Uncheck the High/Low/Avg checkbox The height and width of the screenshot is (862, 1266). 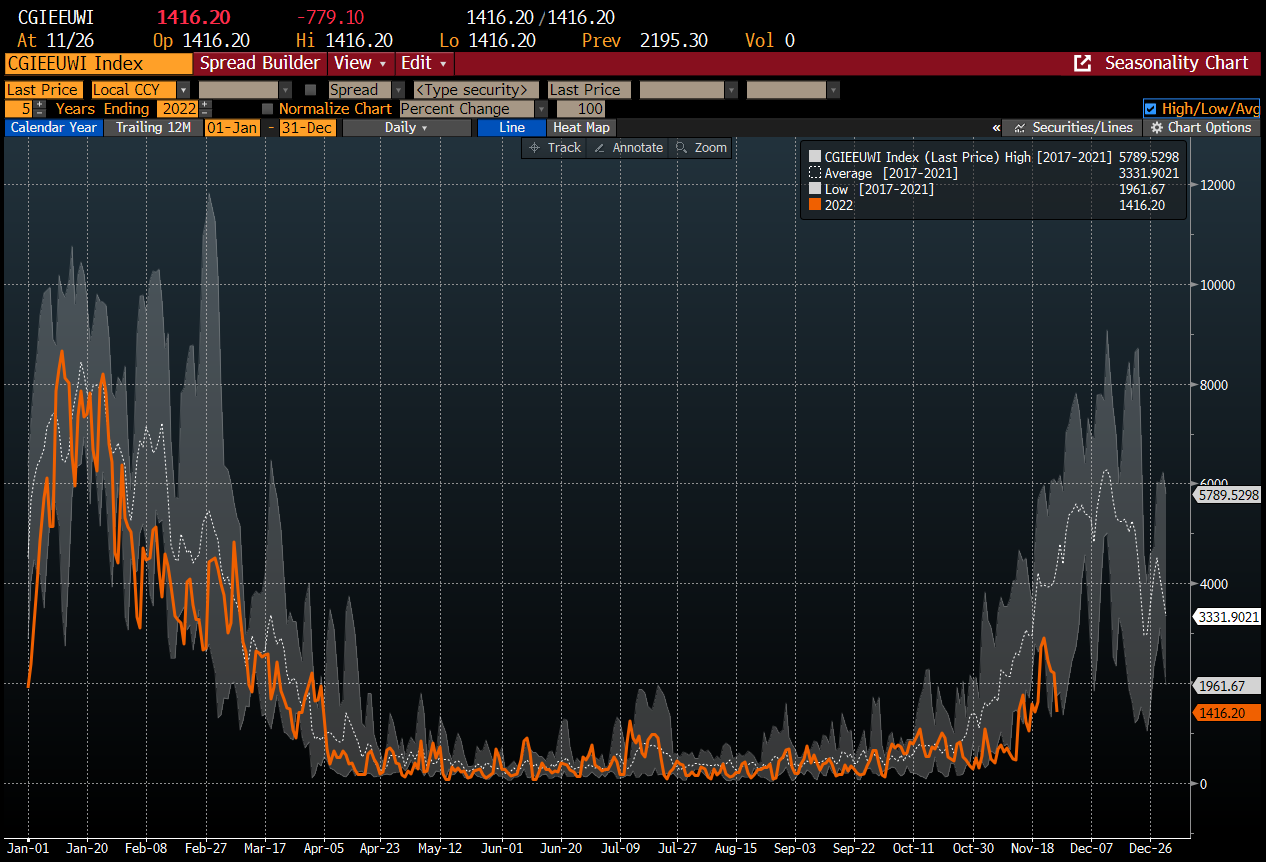coord(1150,109)
